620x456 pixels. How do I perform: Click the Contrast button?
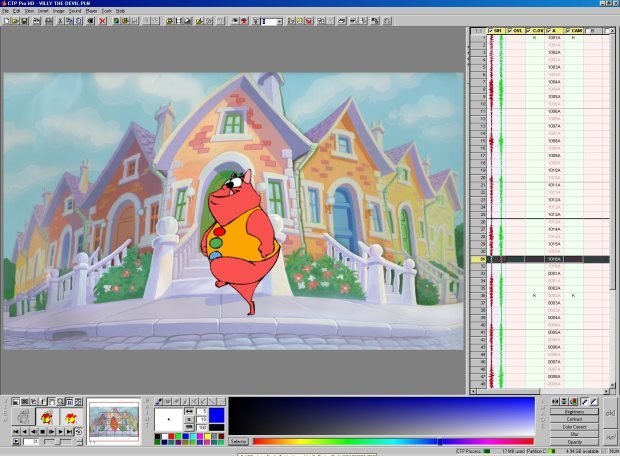(574, 419)
